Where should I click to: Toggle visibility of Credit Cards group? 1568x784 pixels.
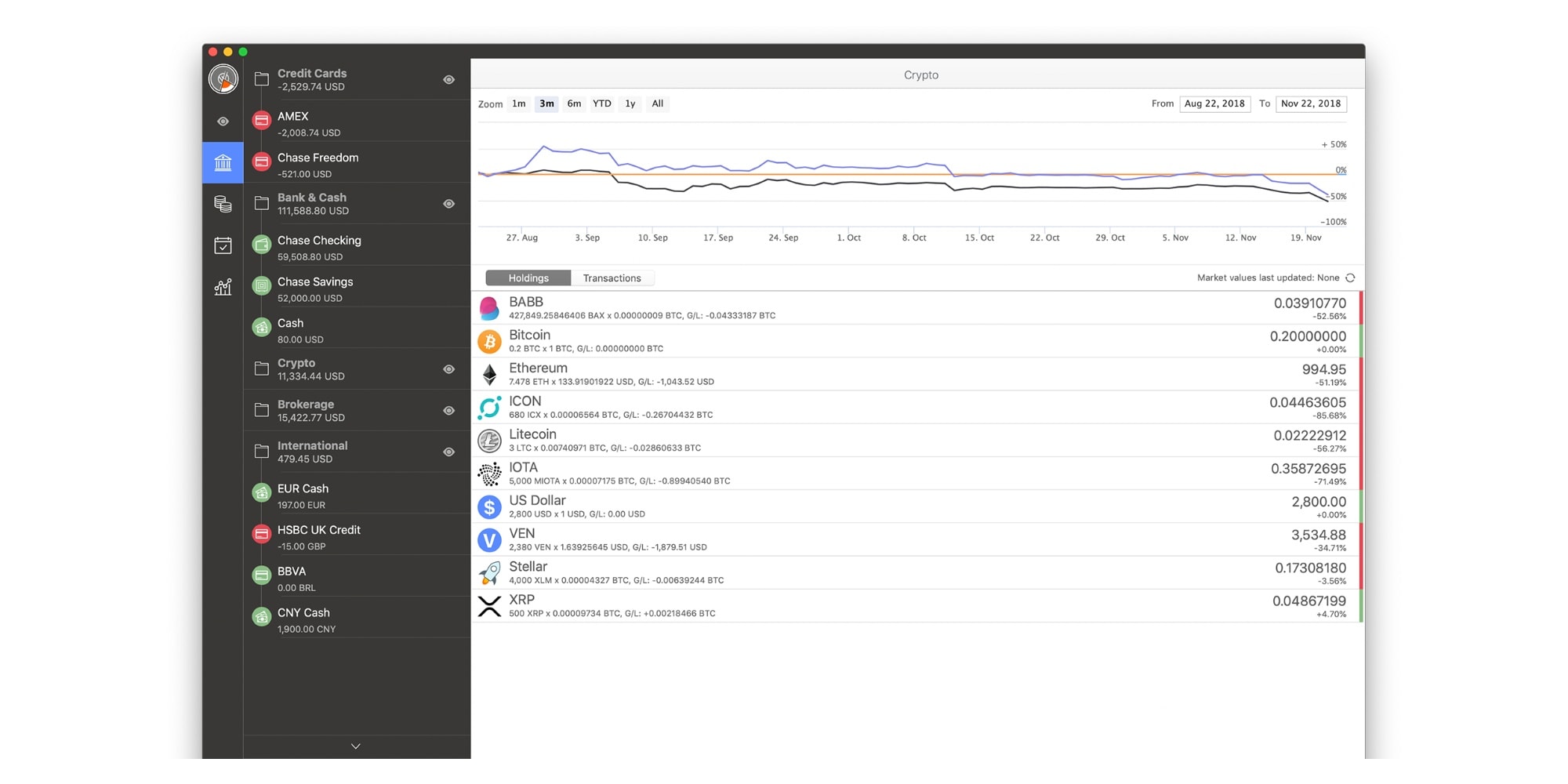448,80
